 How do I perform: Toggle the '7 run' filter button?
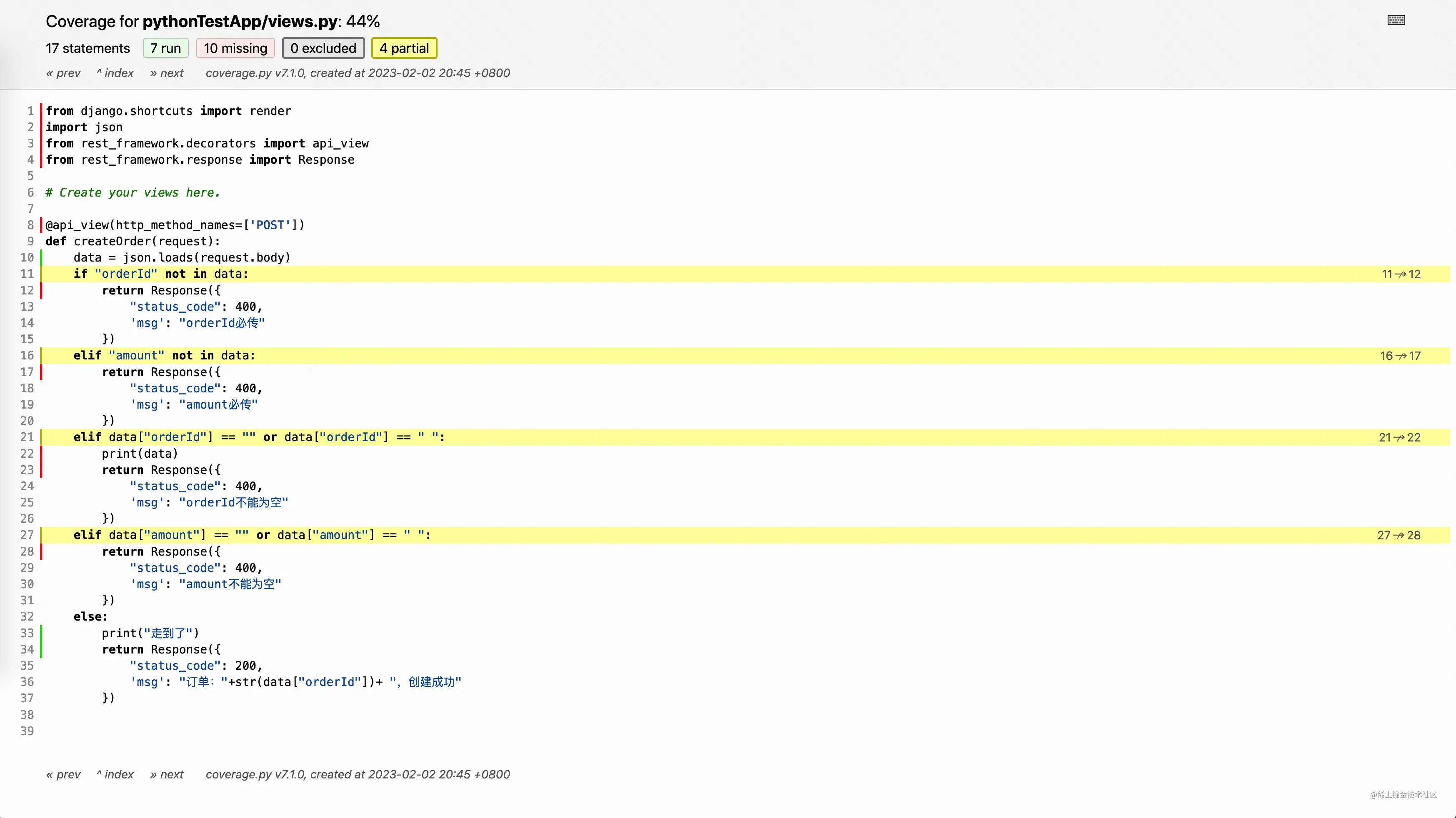[x=165, y=48]
